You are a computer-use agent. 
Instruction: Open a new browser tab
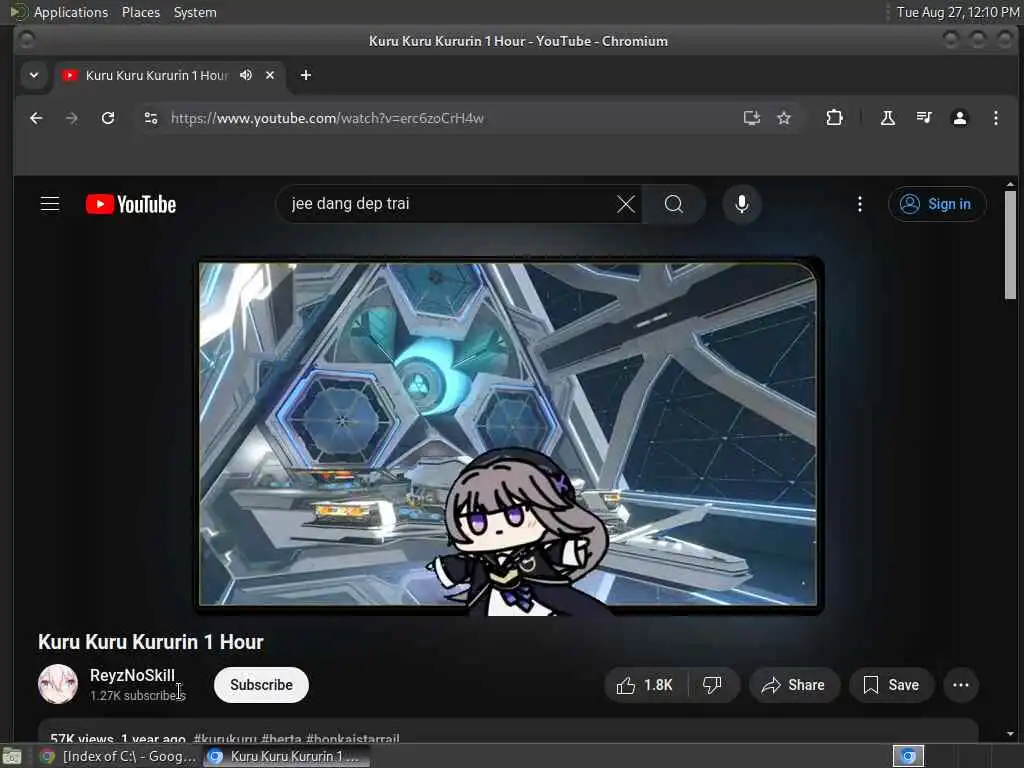(x=306, y=75)
